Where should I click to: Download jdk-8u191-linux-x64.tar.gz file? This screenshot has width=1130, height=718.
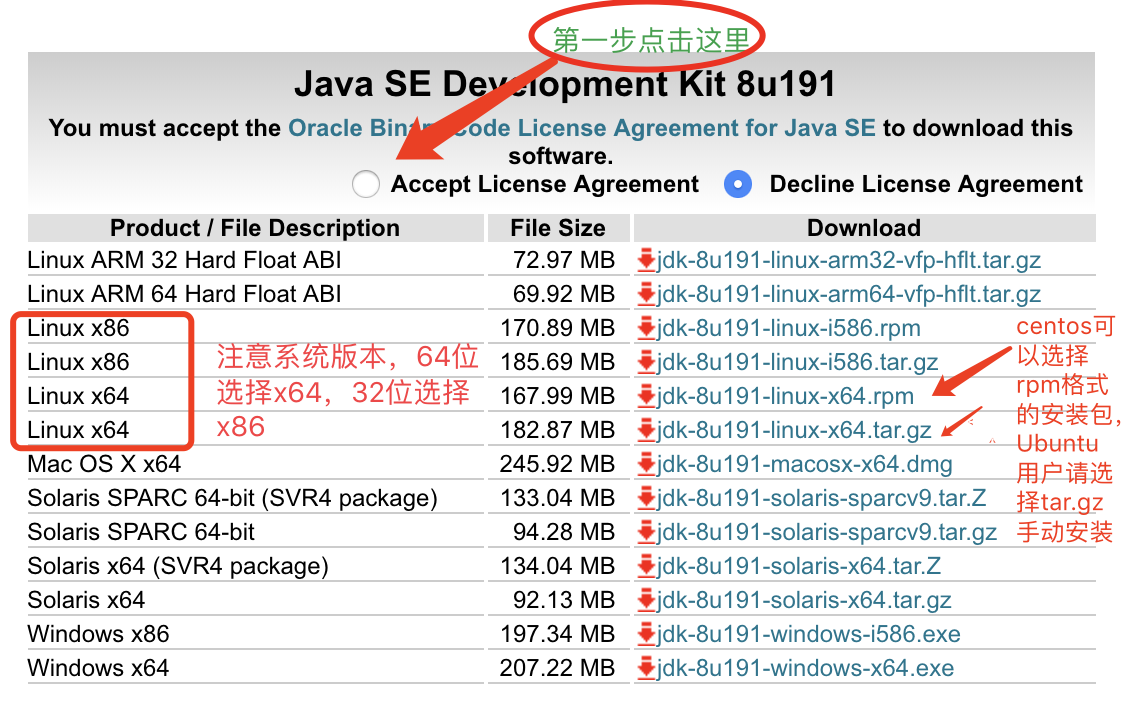(x=793, y=429)
